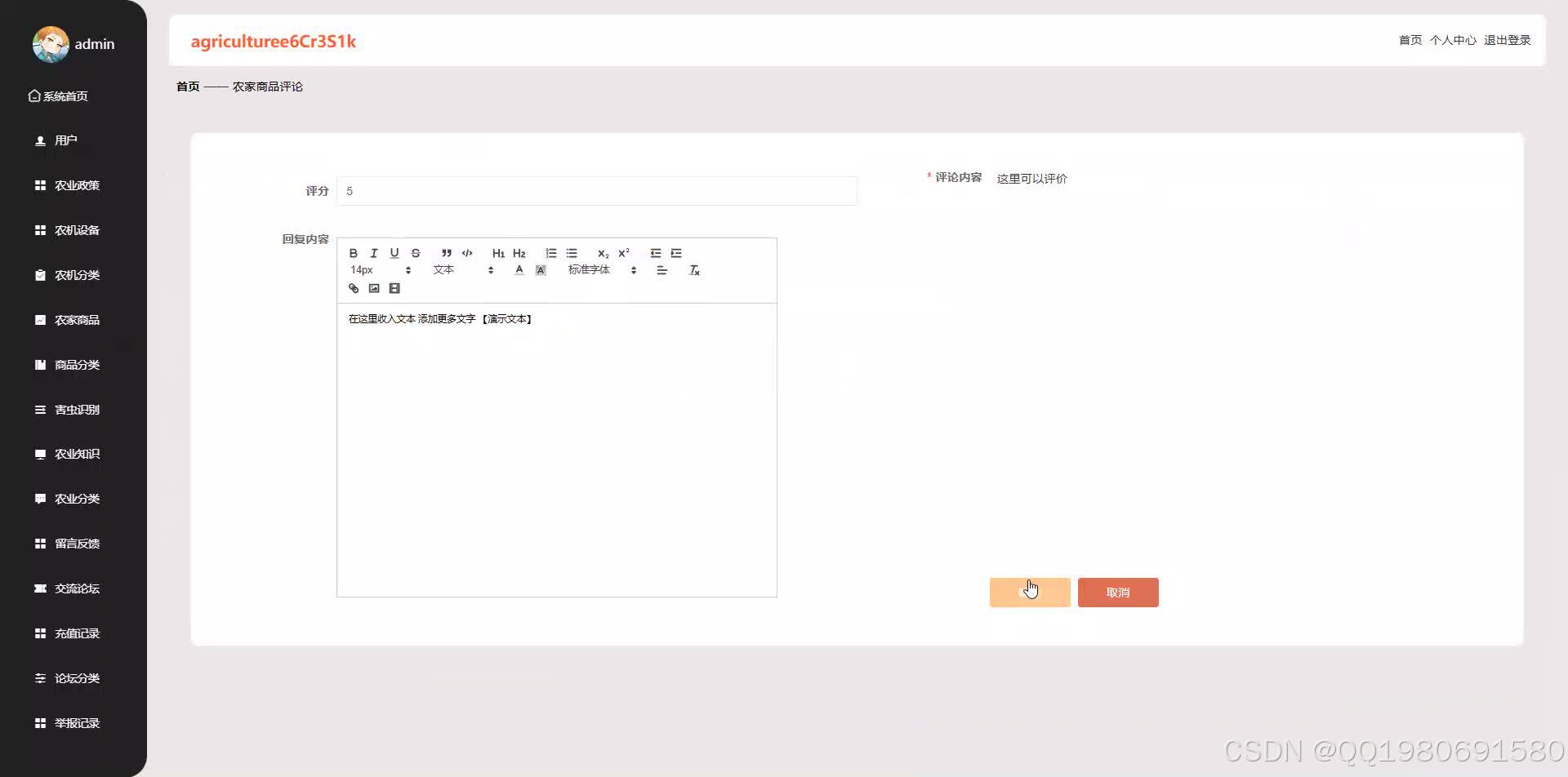Screen dimensions: 1568x777
Task: Increase the text indent
Action: [x=676, y=253]
